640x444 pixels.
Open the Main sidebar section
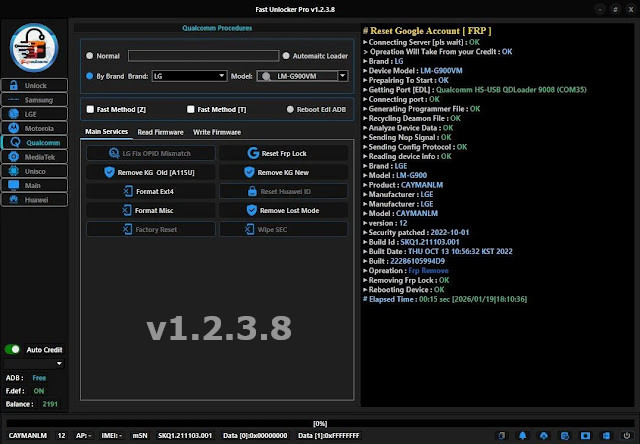[x=35, y=185]
